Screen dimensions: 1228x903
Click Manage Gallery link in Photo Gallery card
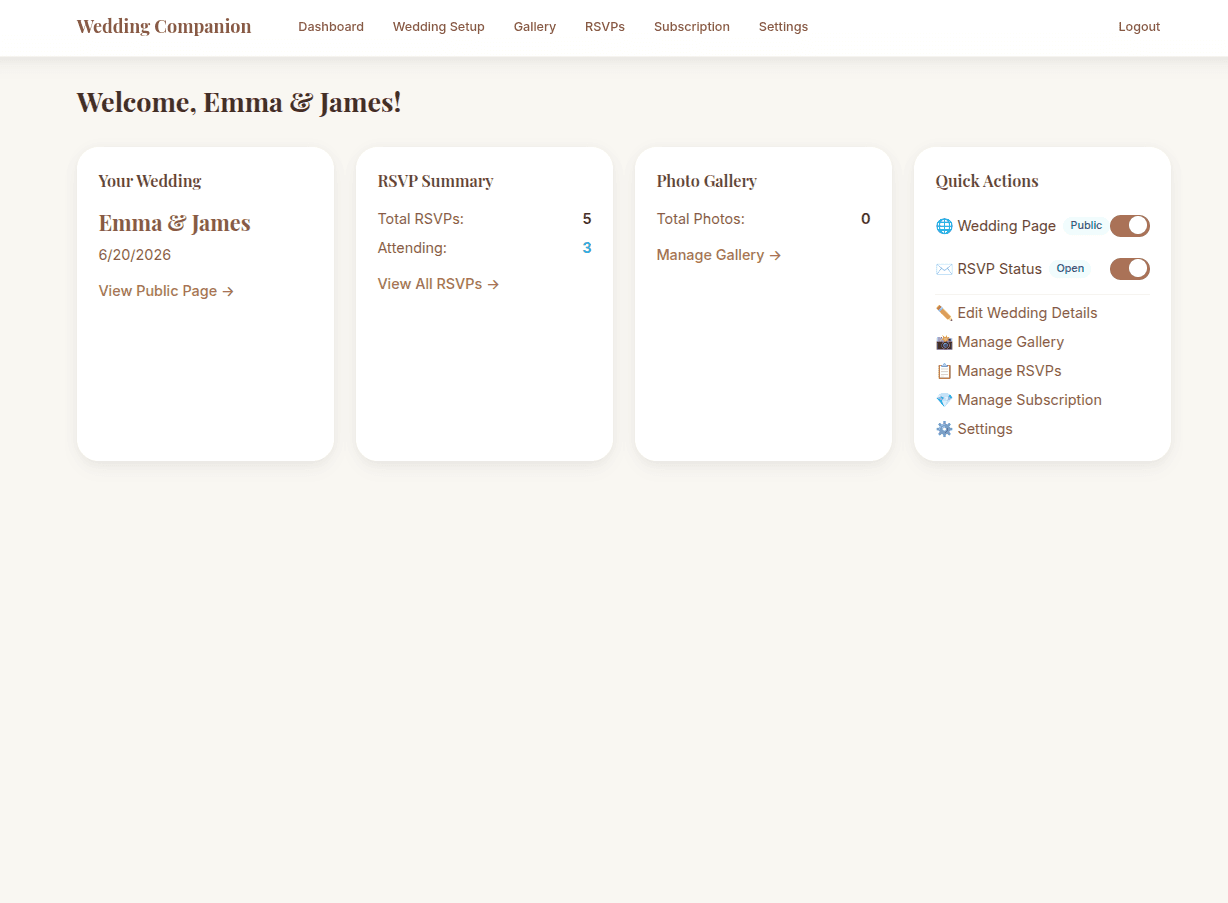[718, 255]
